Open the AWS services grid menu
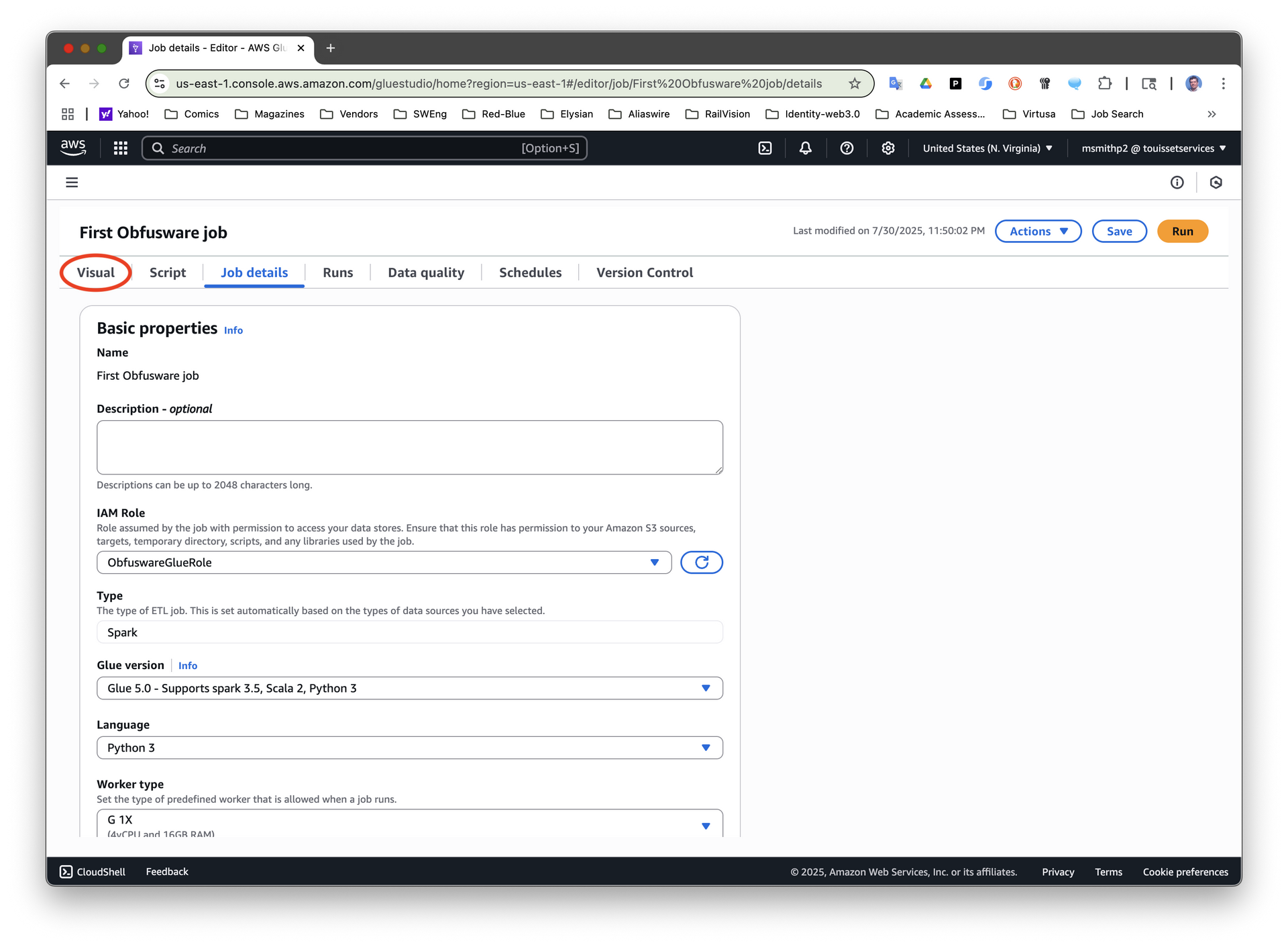Viewport: 1288px width, 947px height. coord(121,148)
